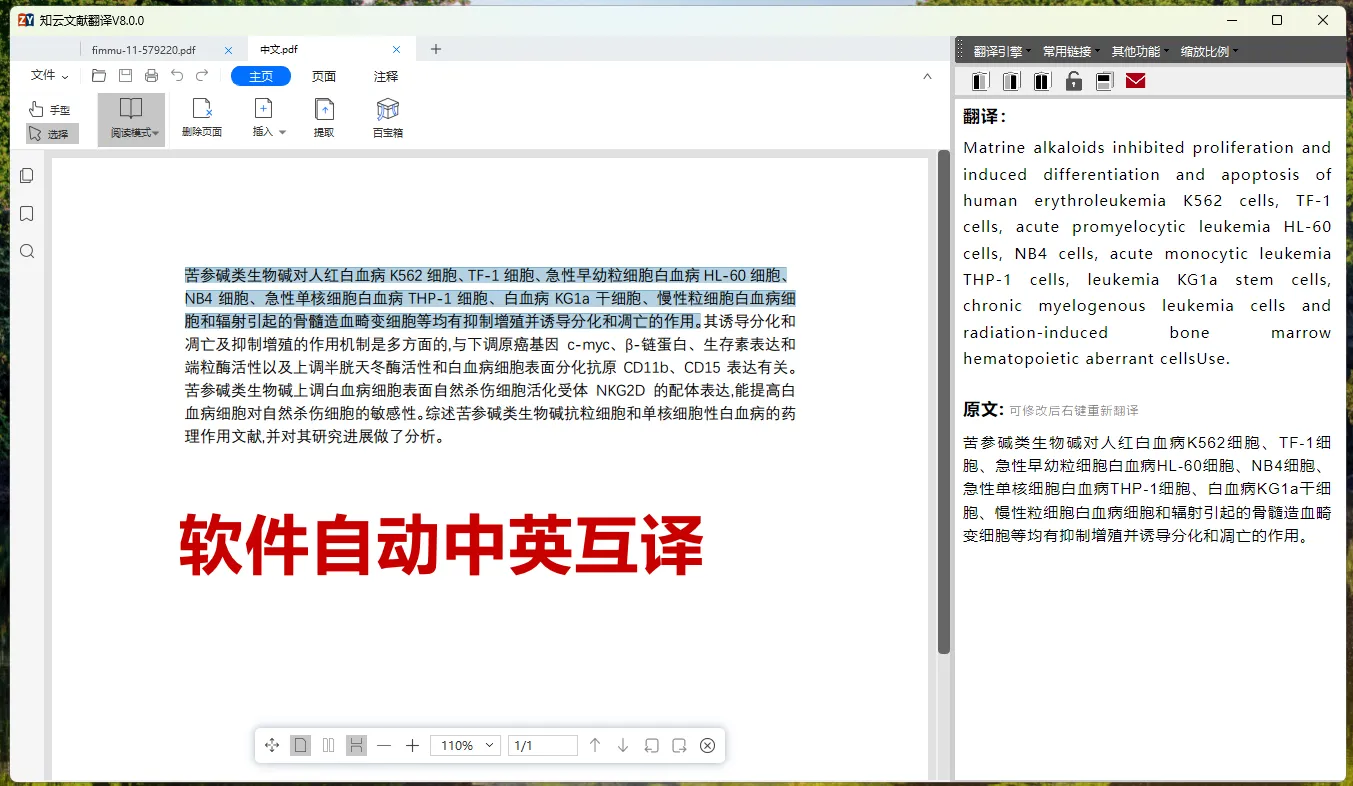Enable the 选择 (select) tool
The width and height of the screenshot is (1353, 786).
(x=50, y=133)
